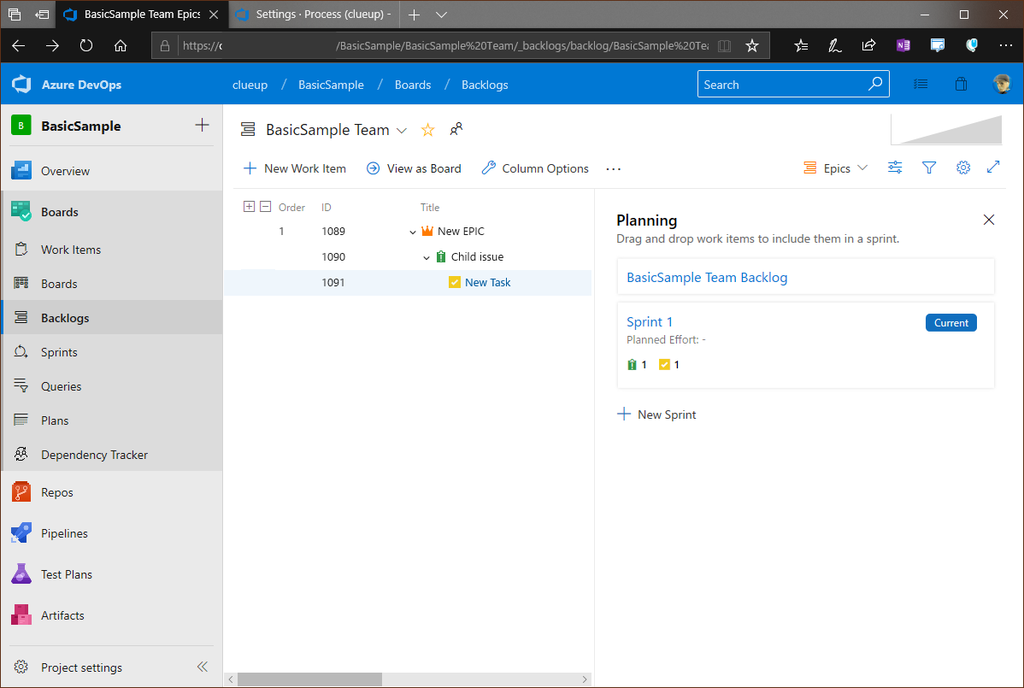Screen dimensions: 1024x688
Task: Close the Planning pane
Action: [x=989, y=220]
